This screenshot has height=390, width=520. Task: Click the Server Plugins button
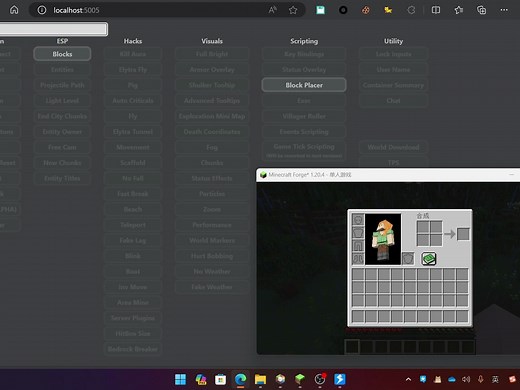pyautogui.click(x=133, y=318)
